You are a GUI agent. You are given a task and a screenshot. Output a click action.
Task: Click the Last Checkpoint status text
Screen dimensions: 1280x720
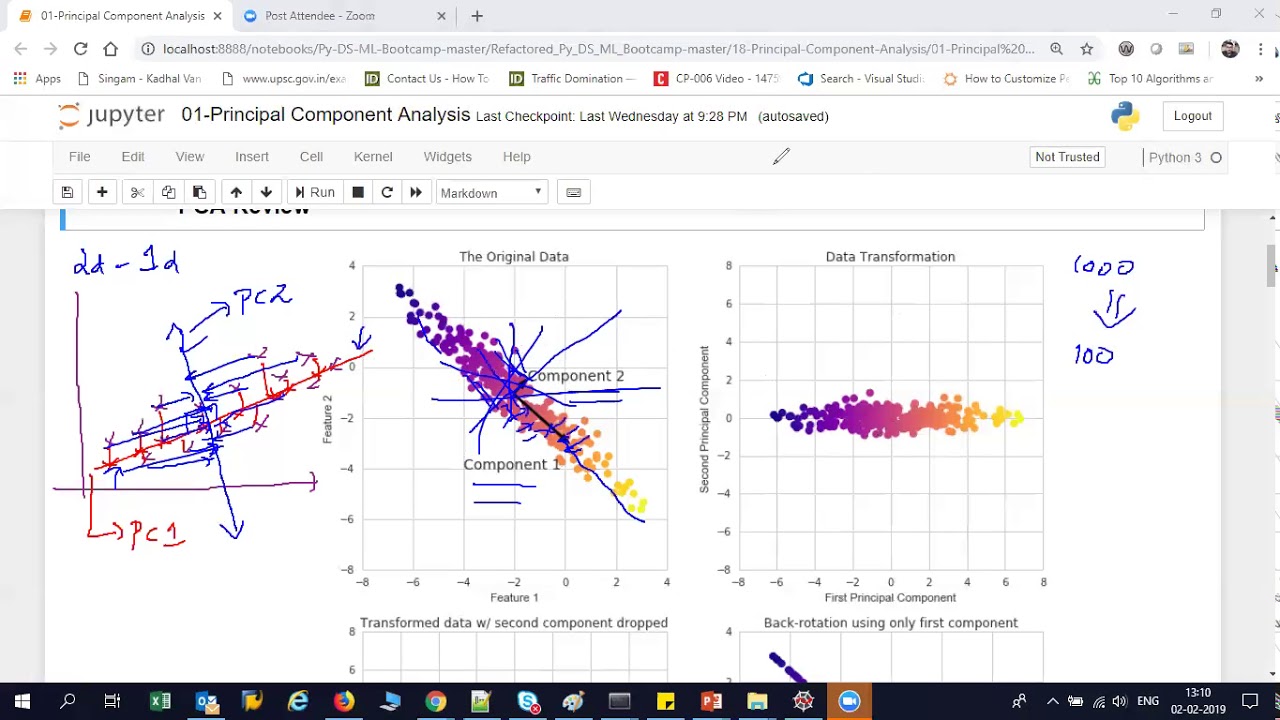(x=611, y=116)
